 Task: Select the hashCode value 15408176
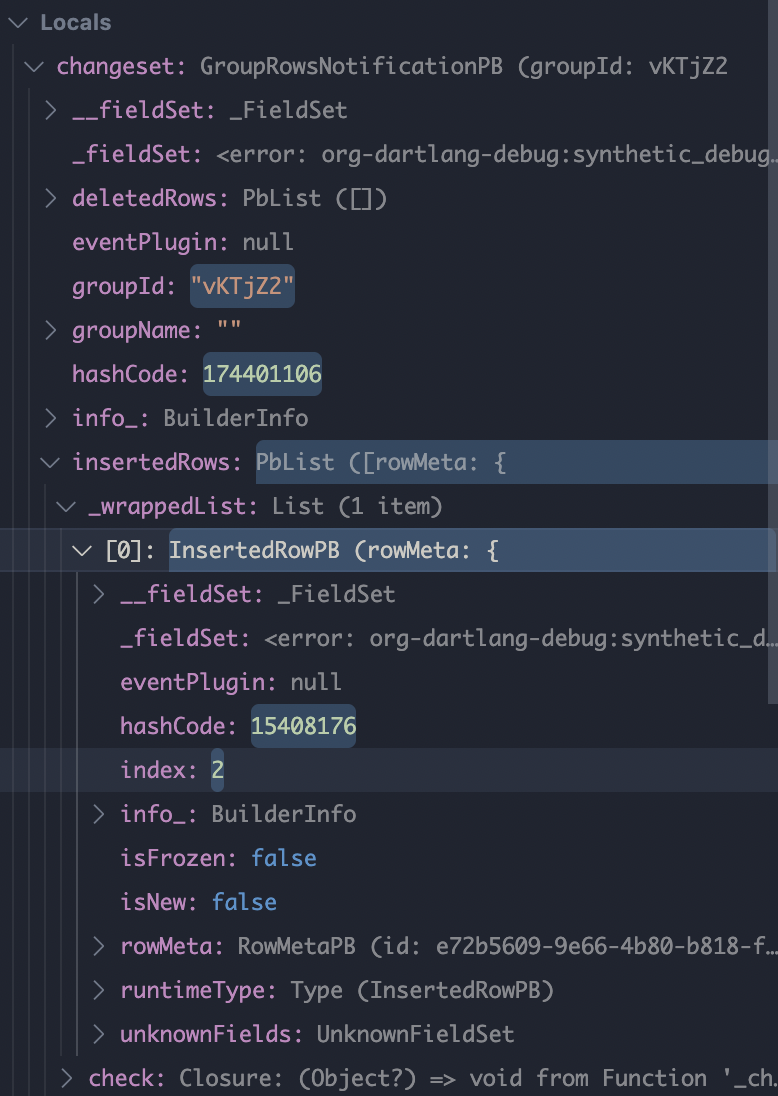(x=303, y=726)
